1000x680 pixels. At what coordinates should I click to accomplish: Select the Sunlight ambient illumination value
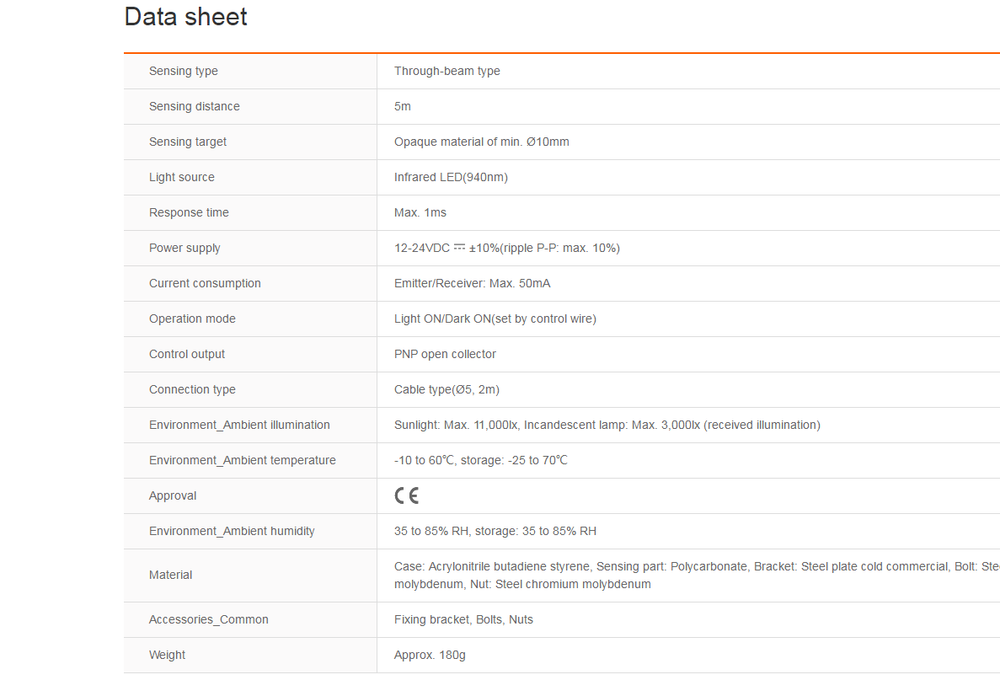[607, 425]
